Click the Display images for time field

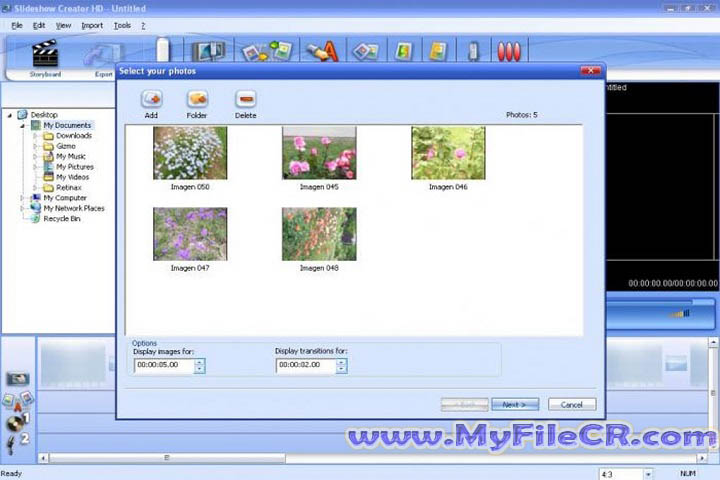[164, 365]
